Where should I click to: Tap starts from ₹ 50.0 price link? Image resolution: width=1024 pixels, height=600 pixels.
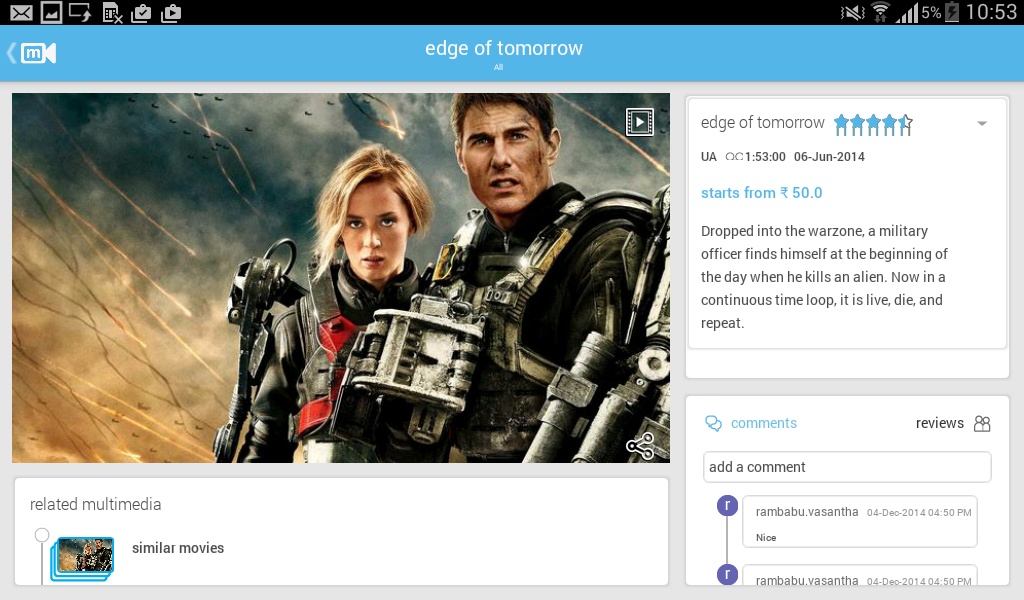tap(761, 193)
